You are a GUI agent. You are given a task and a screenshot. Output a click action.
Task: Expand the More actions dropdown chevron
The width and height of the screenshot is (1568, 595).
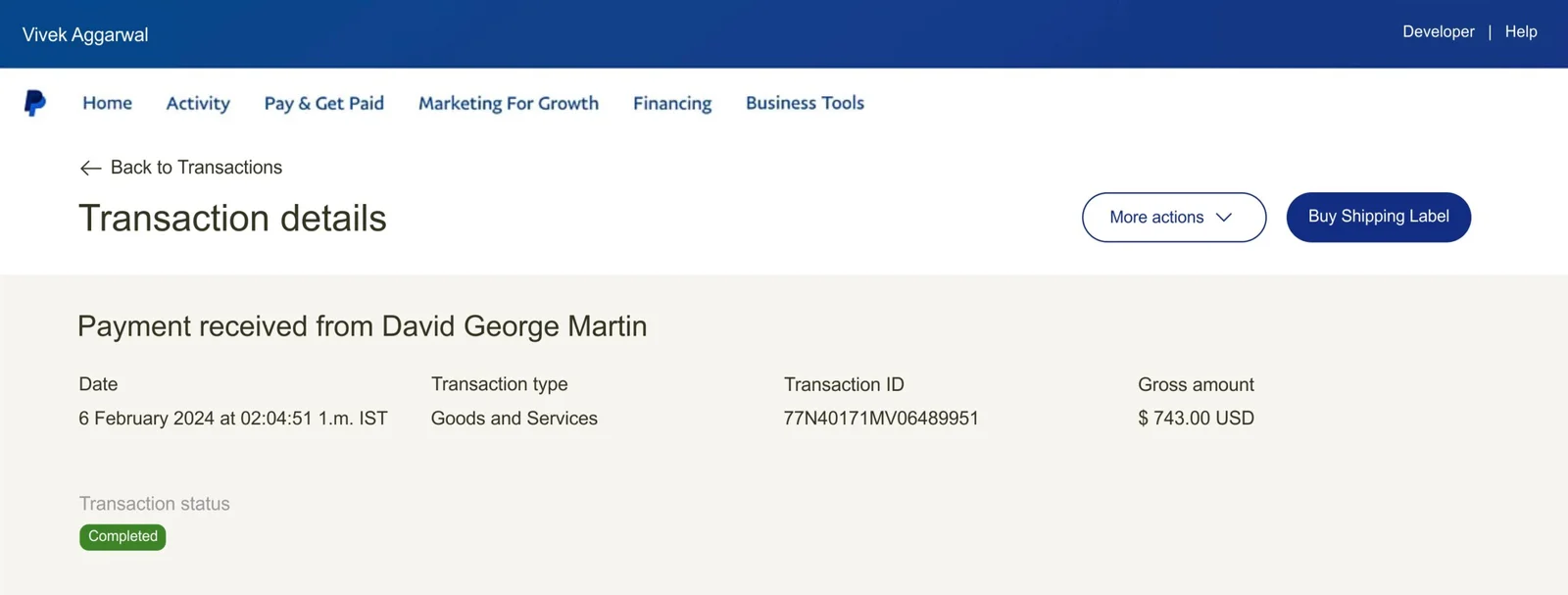pyautogui.click(x=1223, y=218)
